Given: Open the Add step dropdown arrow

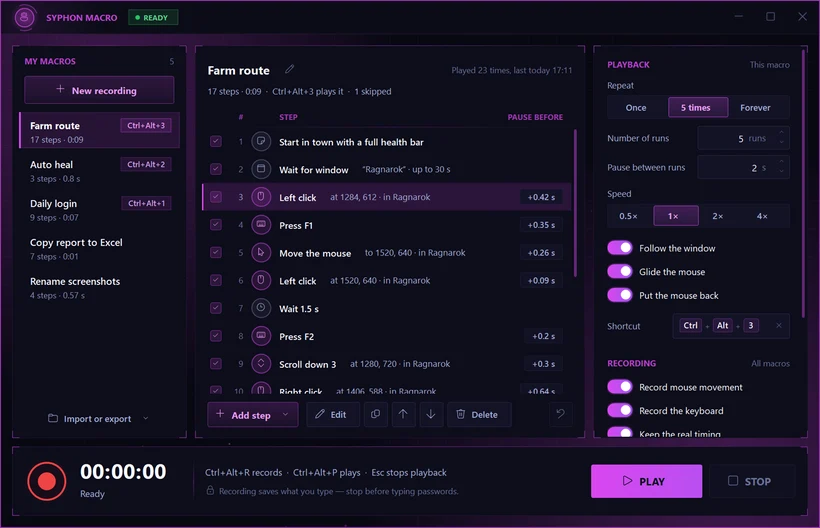Looking at the screenshot, I should 286,415.
